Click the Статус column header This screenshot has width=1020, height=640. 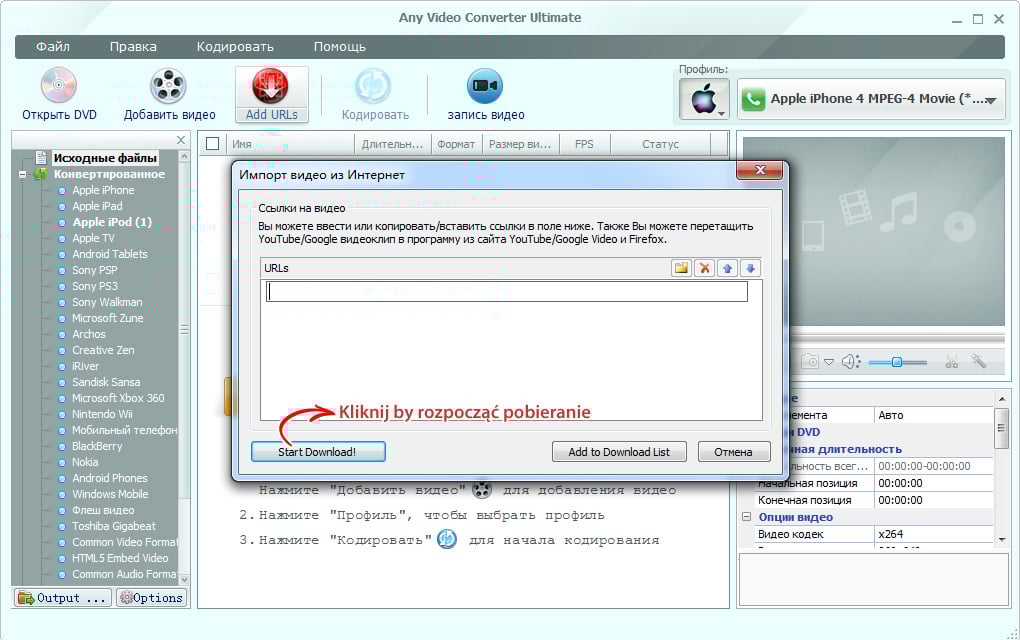(x=660, y=144)
